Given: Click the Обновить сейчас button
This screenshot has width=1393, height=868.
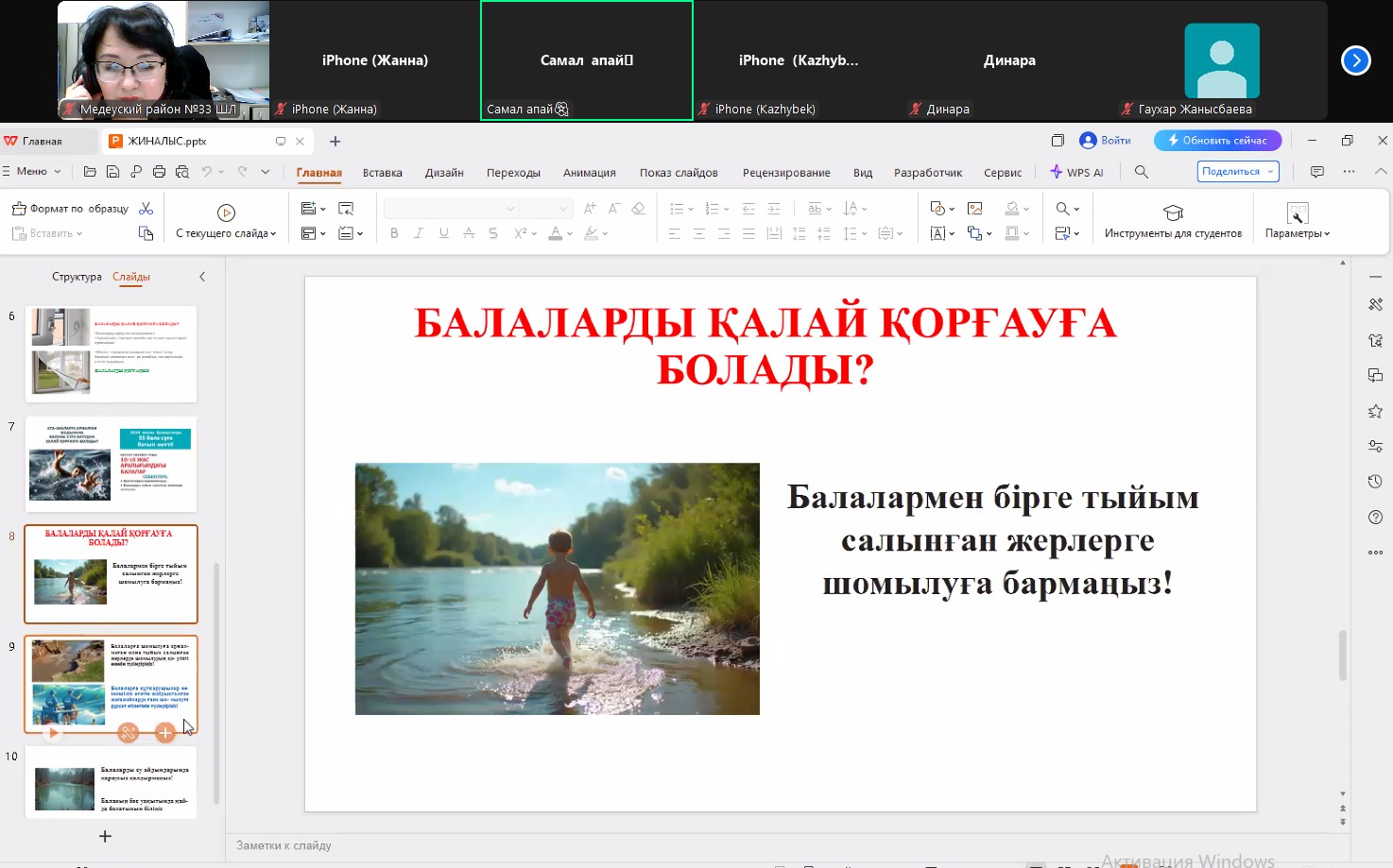Looking at the screenshot, I should (x=1217, y=141).
